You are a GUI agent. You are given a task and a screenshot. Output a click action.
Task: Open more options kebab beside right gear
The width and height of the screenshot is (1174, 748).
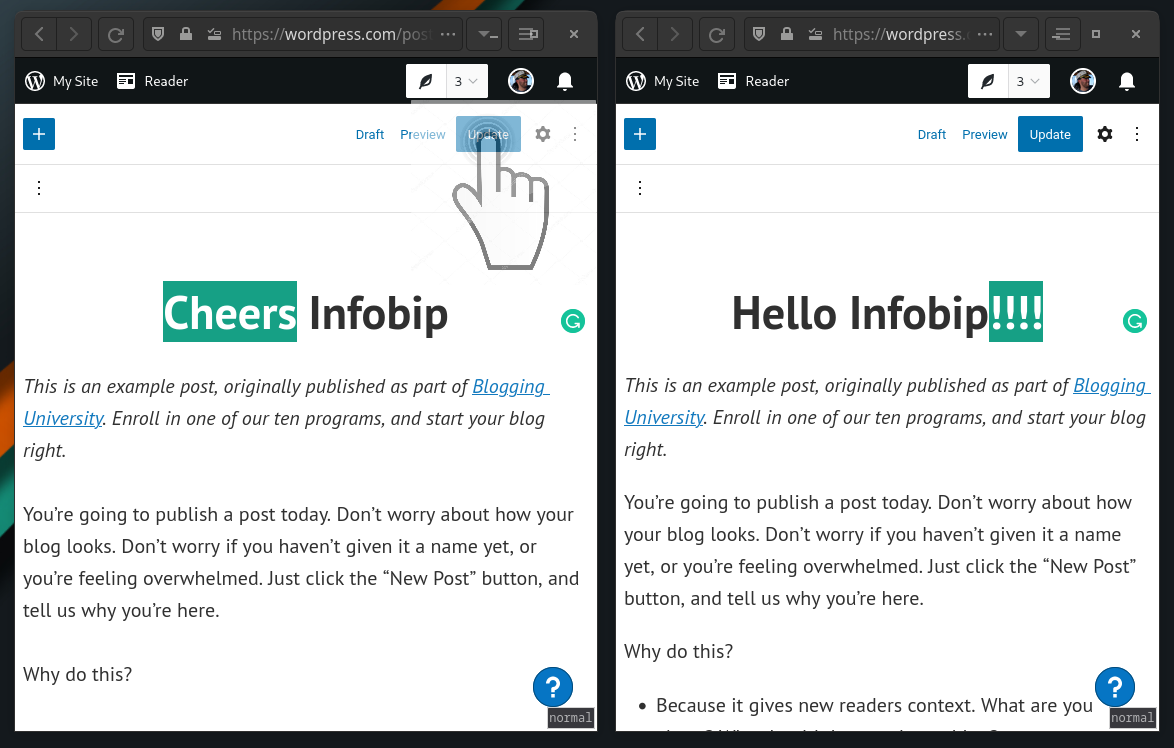click(1137, 134)
